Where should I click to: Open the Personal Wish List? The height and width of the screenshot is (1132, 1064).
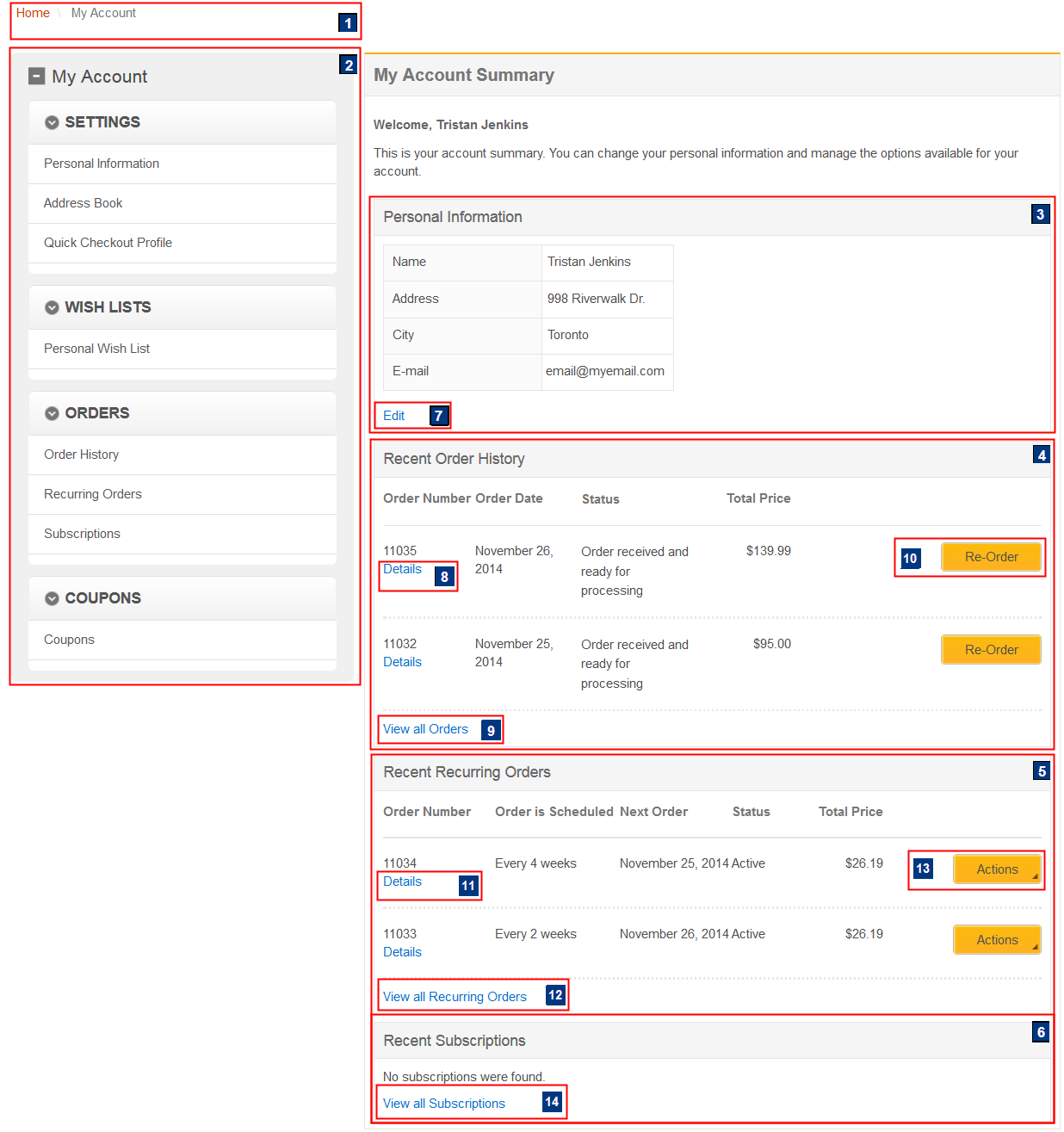pyautogui.click(x=96, y=348)
